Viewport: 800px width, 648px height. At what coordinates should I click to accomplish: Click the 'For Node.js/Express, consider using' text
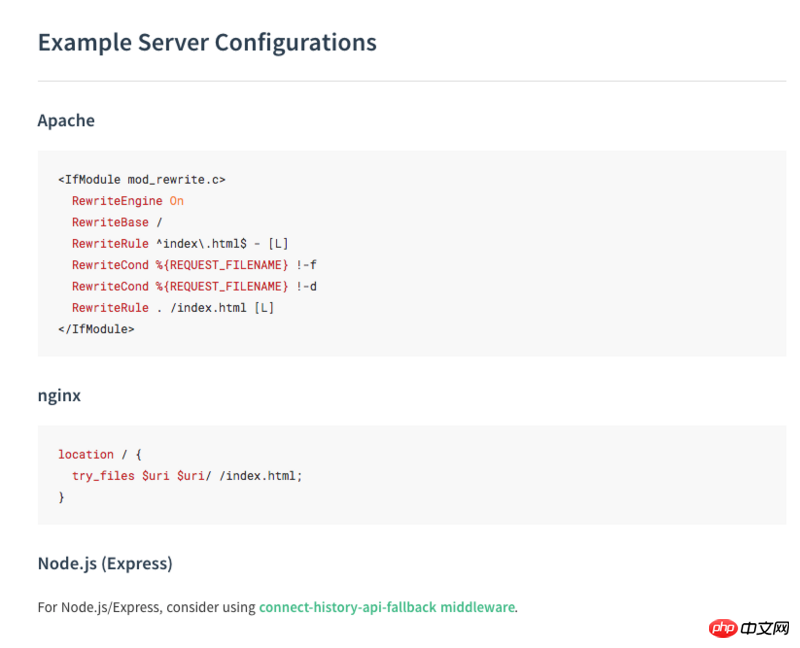click(146, 607)
